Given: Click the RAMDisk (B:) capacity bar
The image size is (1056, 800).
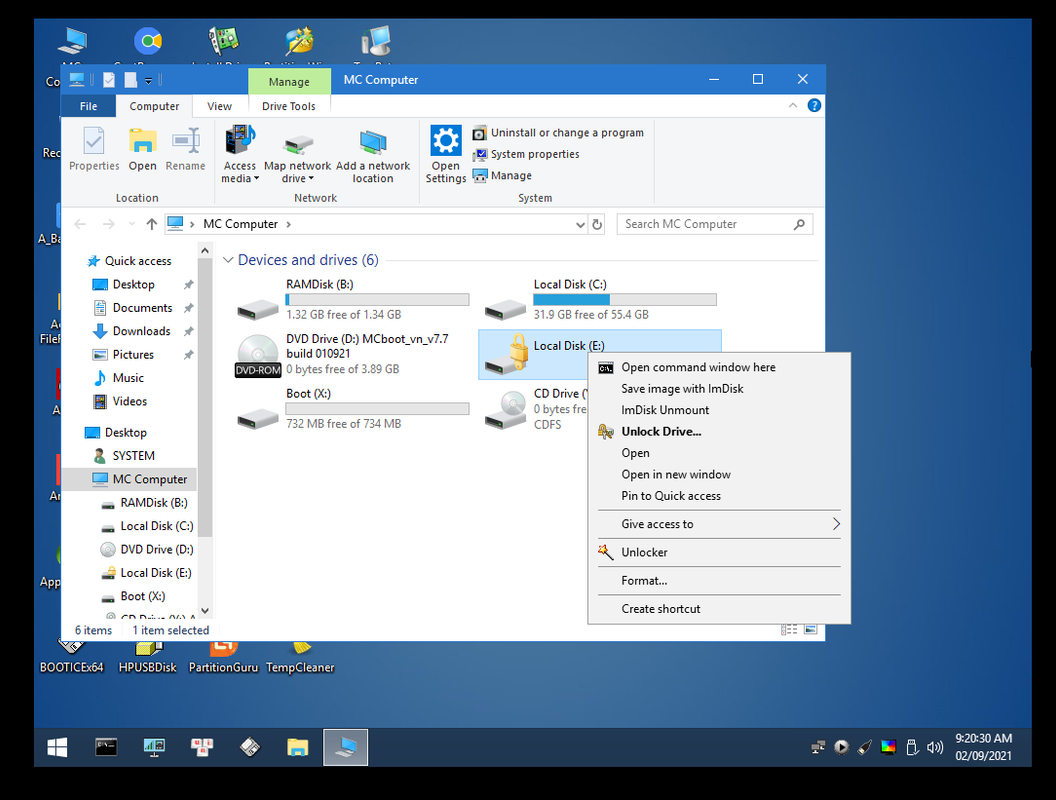Looking at the screenshot, I should [x=377, y=300].
